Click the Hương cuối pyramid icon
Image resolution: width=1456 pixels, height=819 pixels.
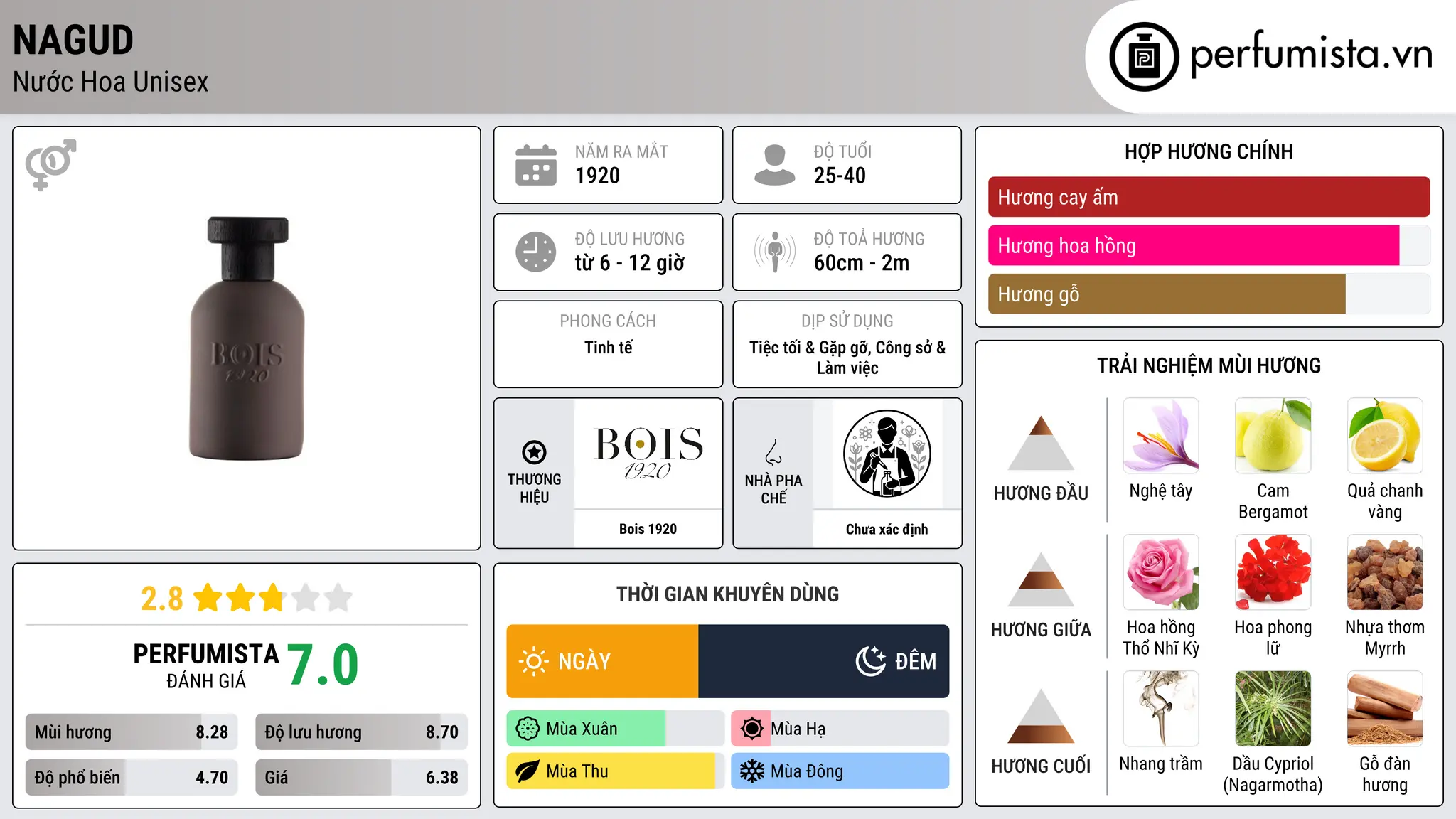click(x=1041, y=716)
